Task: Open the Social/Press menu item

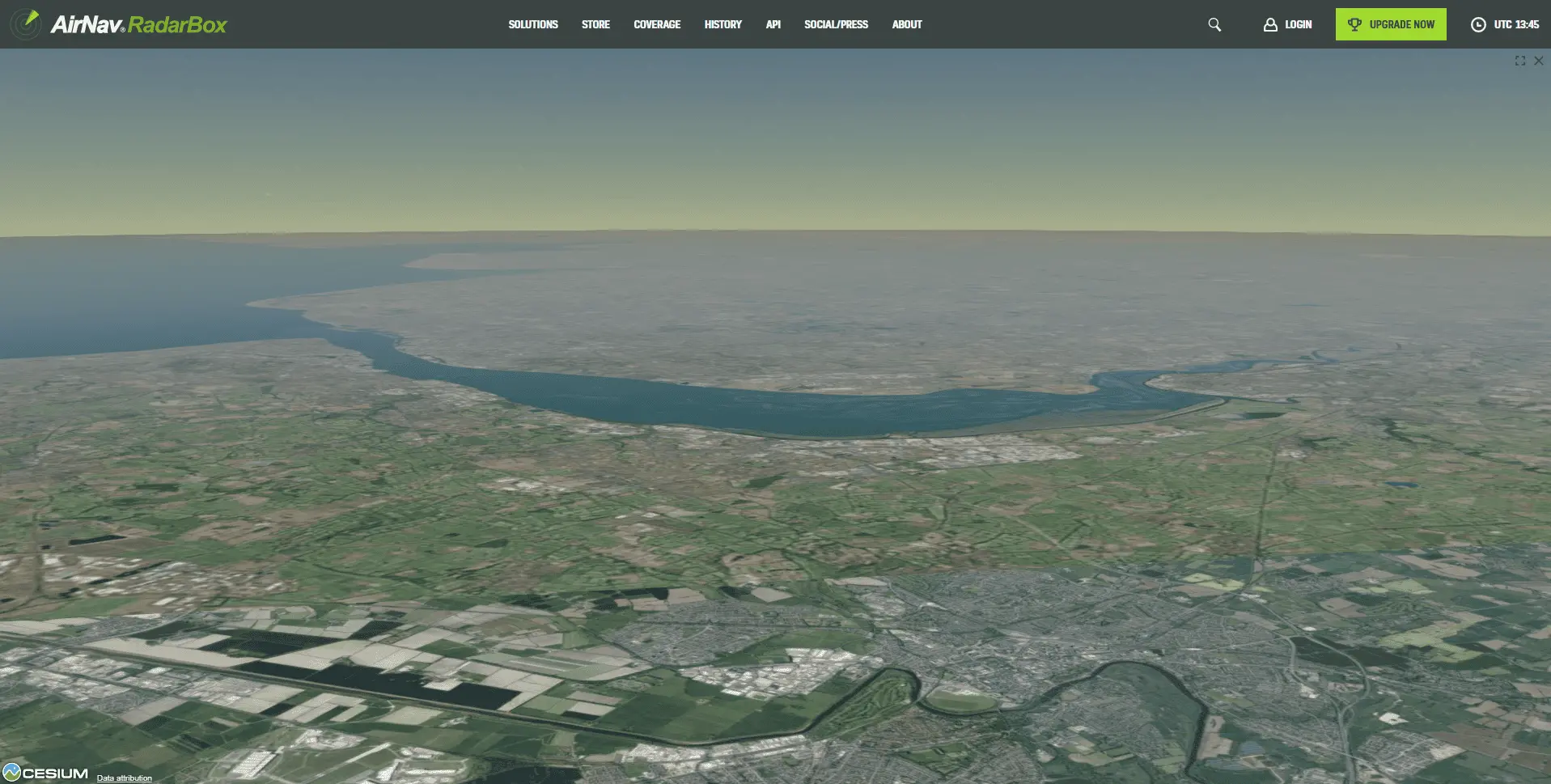Action: [836, 24]
